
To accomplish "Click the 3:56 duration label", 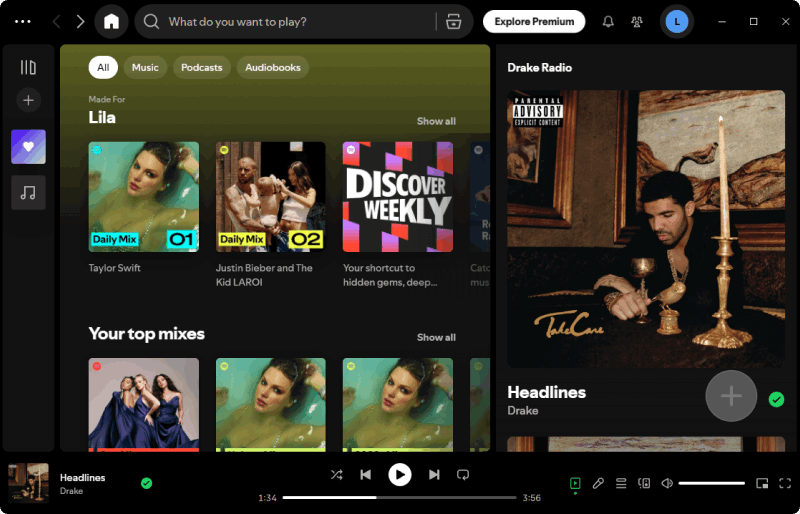I will pyautogui.click(x=532, y=498).
